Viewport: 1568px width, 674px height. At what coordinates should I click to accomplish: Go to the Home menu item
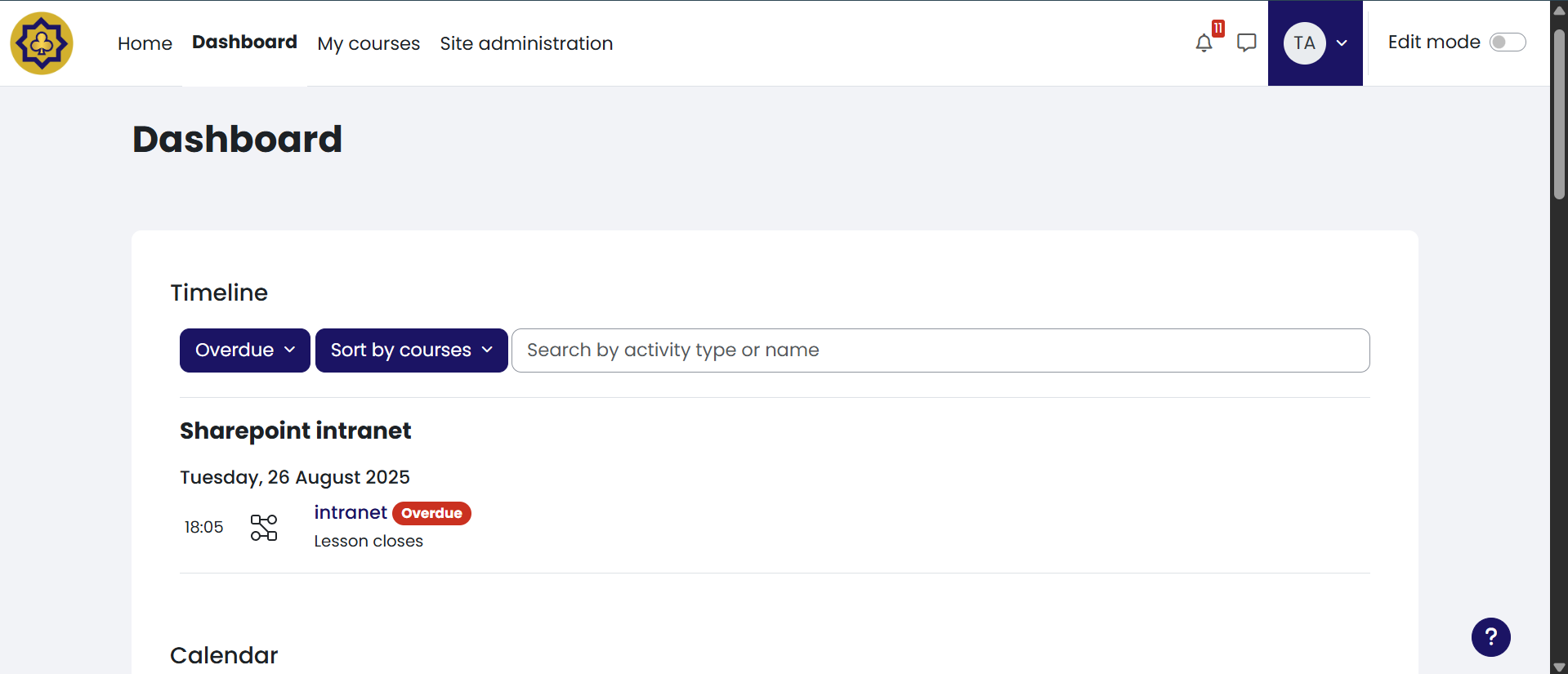tap(145, 43)
